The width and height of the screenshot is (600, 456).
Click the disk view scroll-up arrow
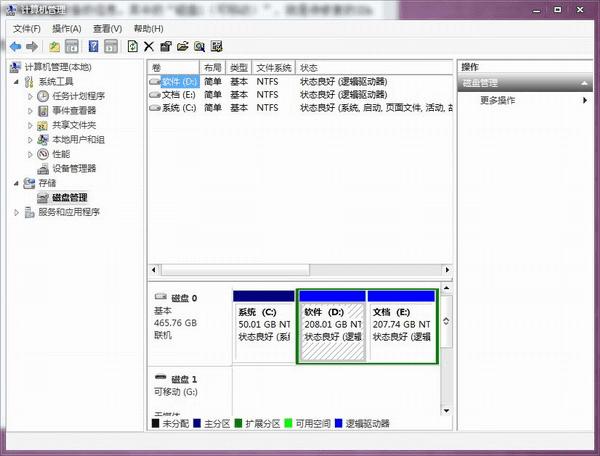(x=446, y=288)
